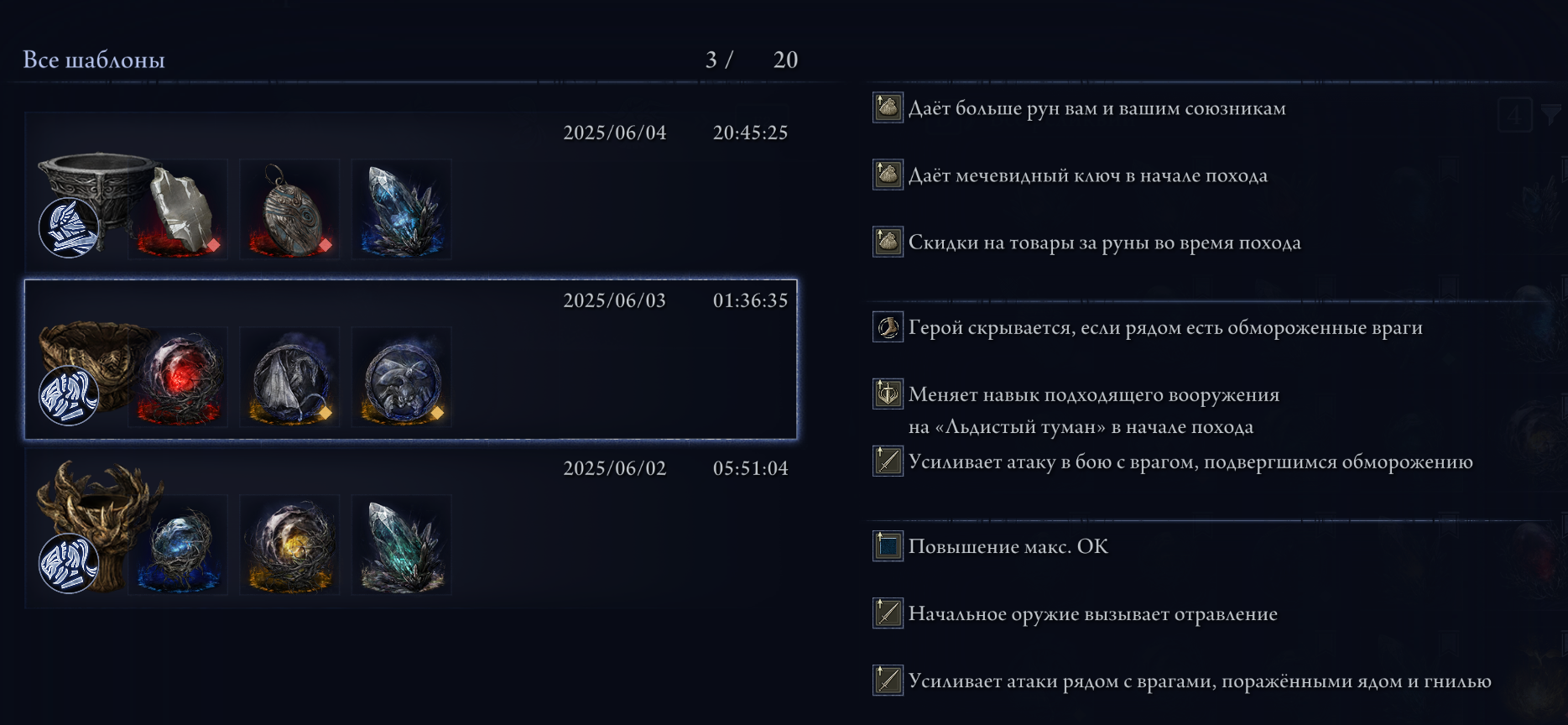Select the dark wing-shaped relic in 2025/06/03 template

pos(289,377)
